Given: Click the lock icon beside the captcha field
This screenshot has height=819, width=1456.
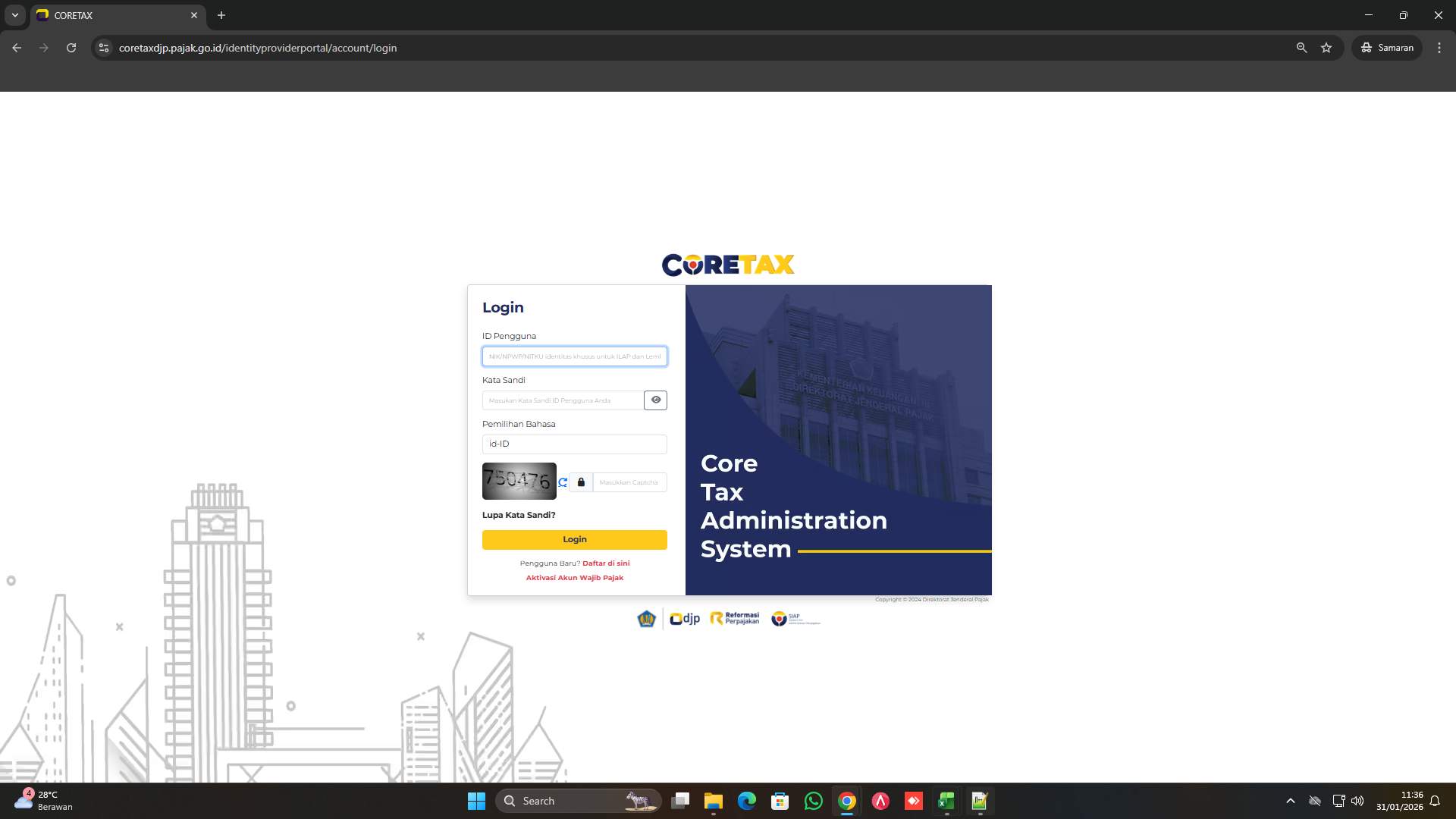Looking at the screenshot, I should coord(580,482).
